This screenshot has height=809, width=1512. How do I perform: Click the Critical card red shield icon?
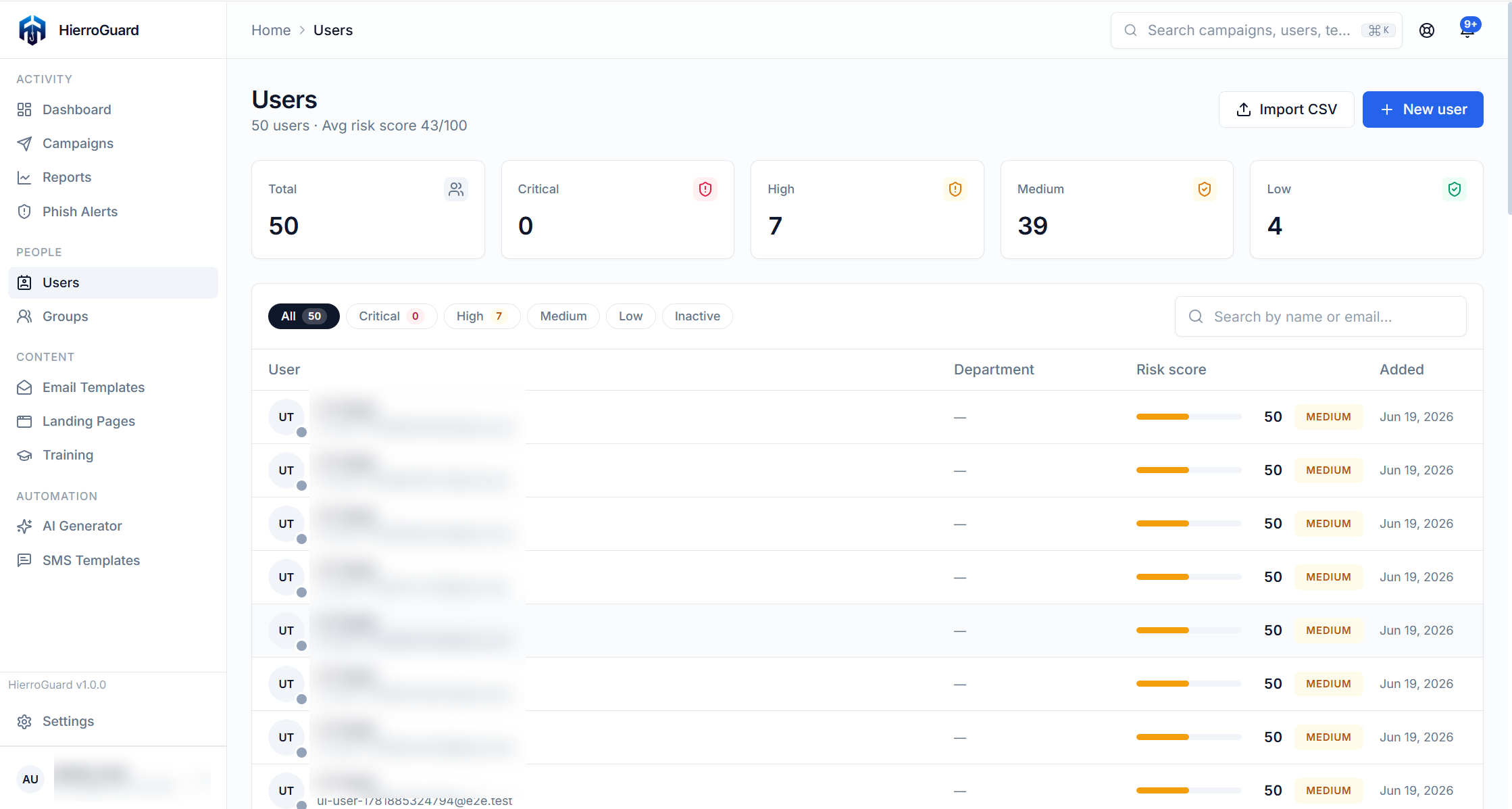click(x=705, y=189)
